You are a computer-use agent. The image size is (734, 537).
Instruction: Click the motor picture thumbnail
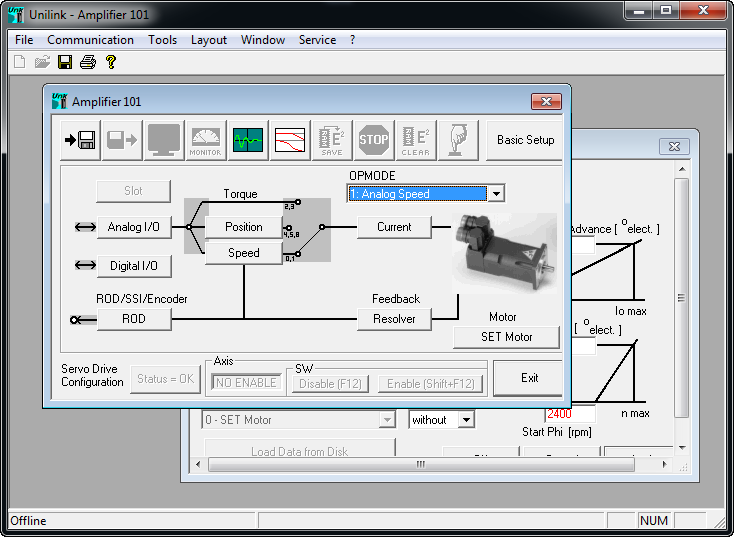point(504,253)
